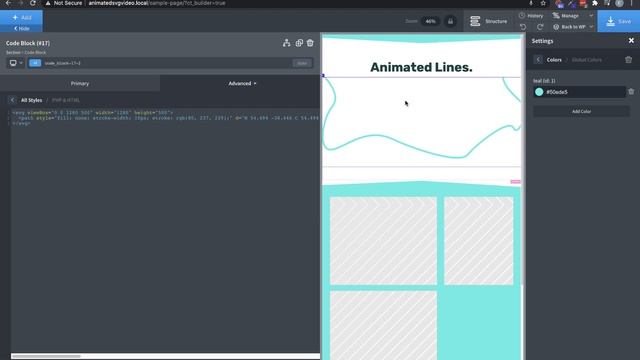
Task: Select the Animated Lines heading
Action: (x=421, y=67)
